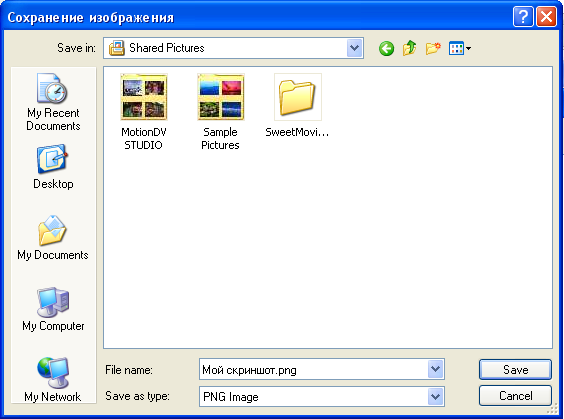Jump to Desktop in places bar
This screenshot has height=419, width=564.
(53, 167)
